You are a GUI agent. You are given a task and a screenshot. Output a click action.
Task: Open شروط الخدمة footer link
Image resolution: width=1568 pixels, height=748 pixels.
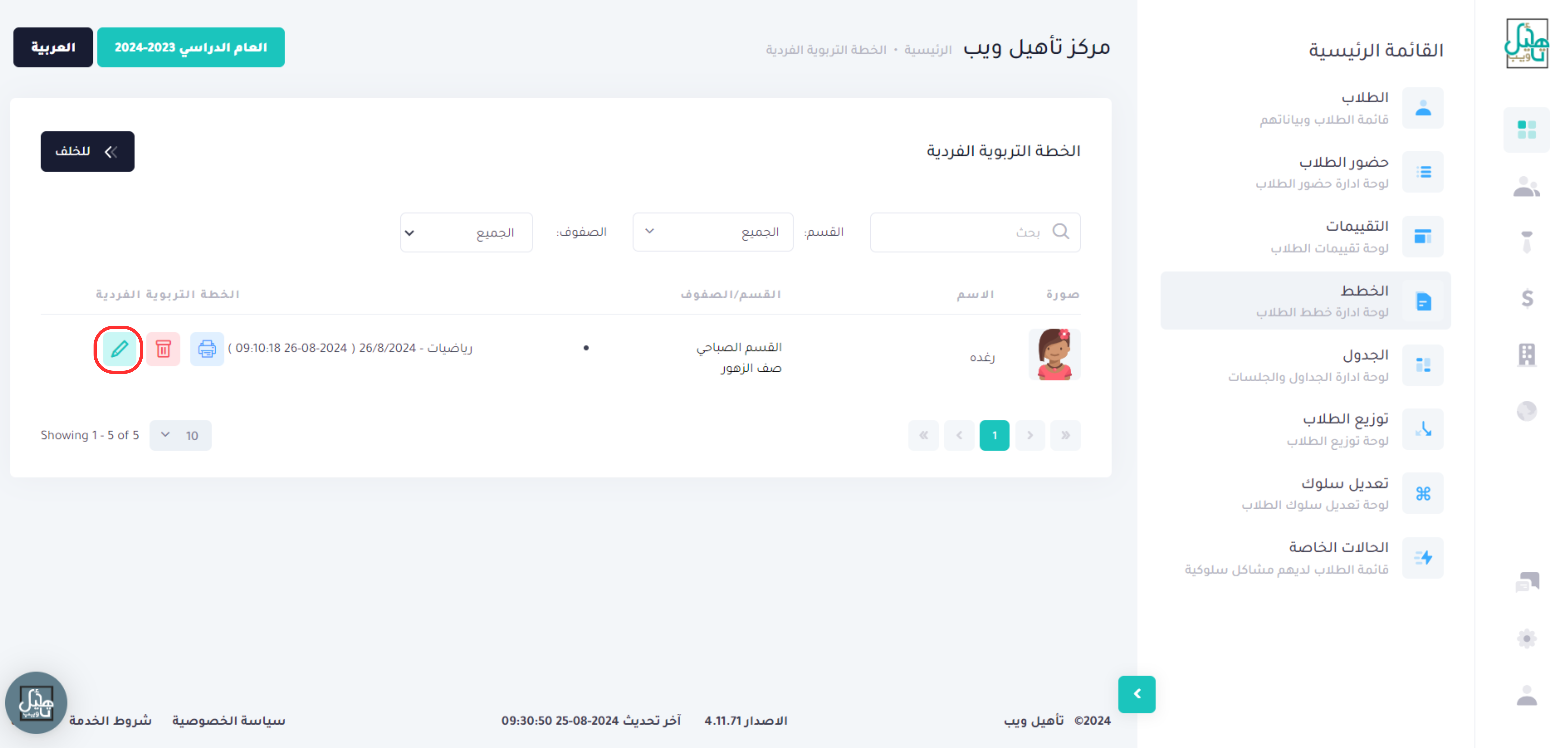coord(110,721)
